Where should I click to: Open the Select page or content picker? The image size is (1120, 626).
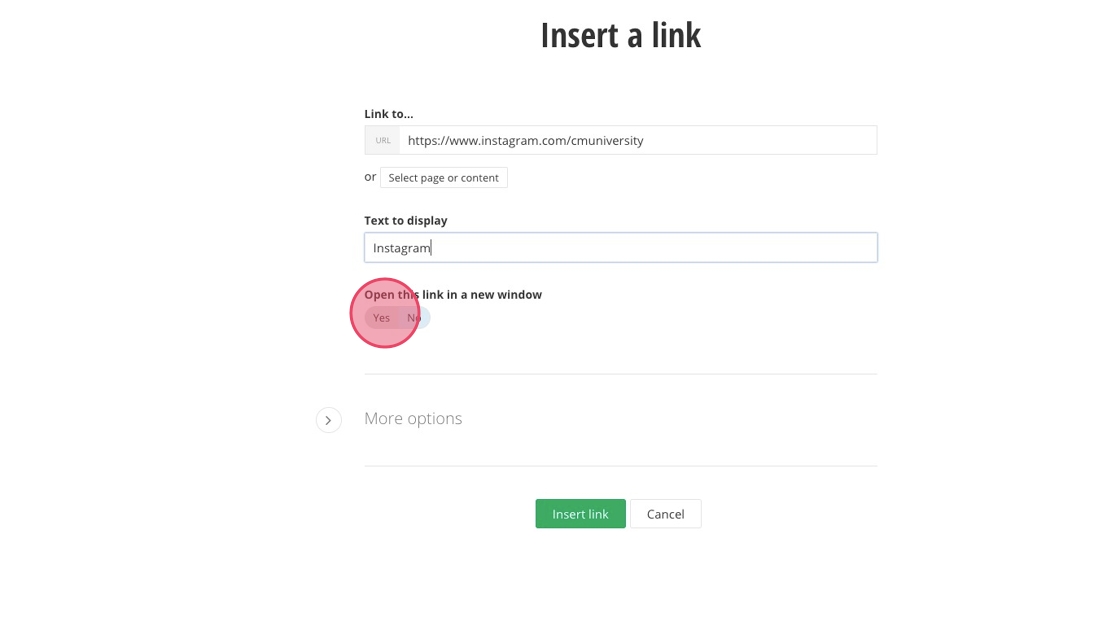coord(443,178)
